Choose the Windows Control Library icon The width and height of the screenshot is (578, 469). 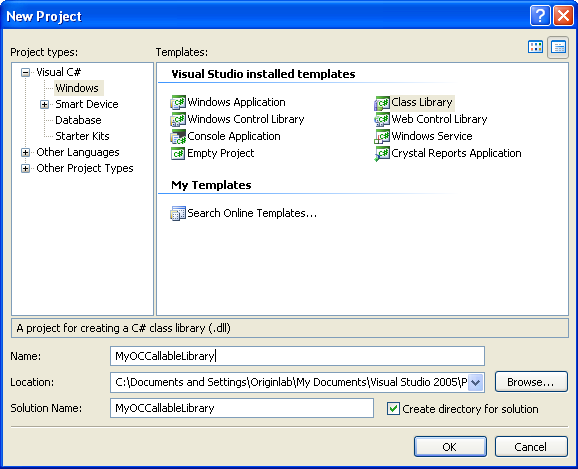click(x=178, y=119)
